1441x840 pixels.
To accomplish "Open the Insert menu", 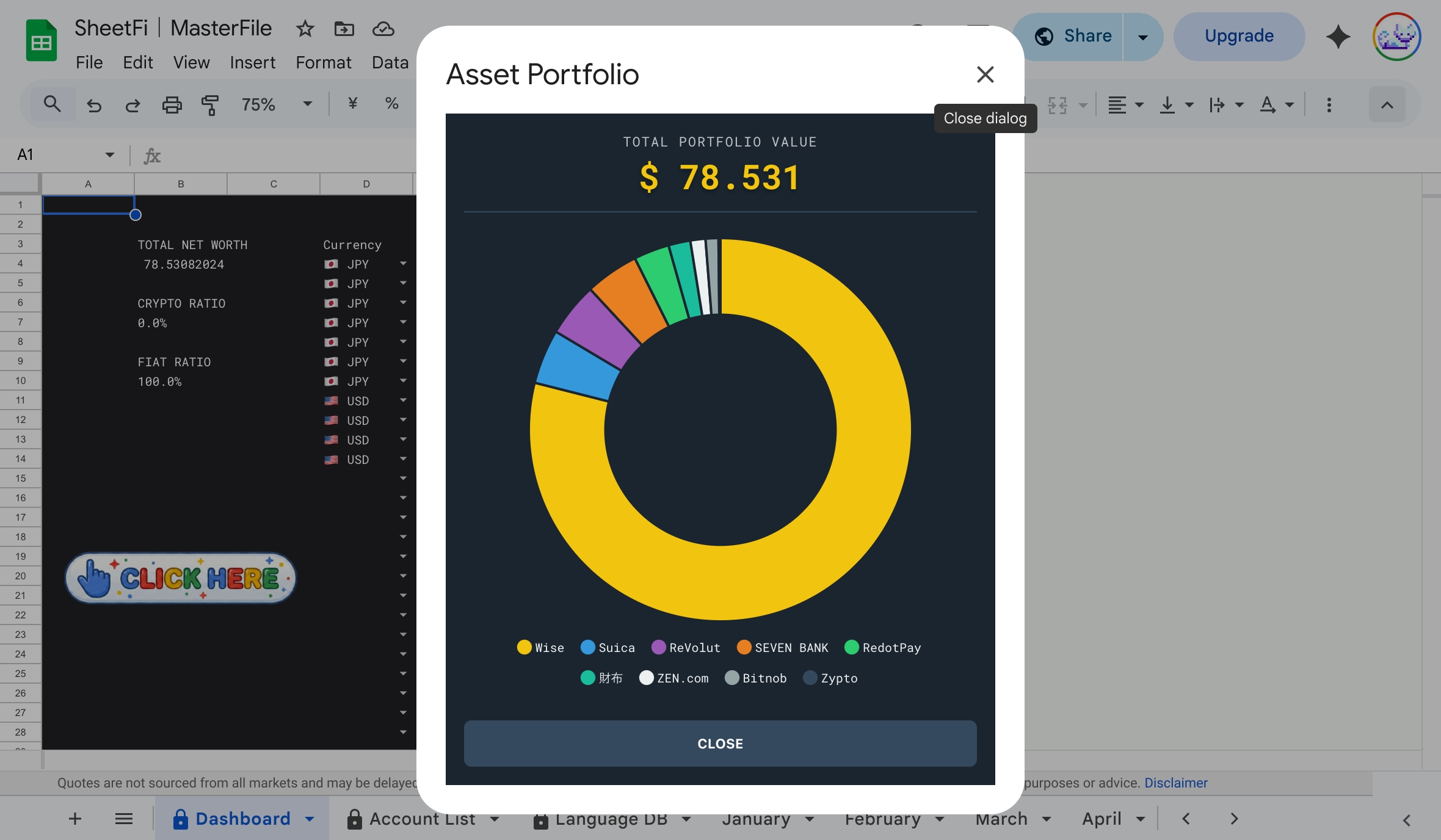I will click(x=252, y=62).
